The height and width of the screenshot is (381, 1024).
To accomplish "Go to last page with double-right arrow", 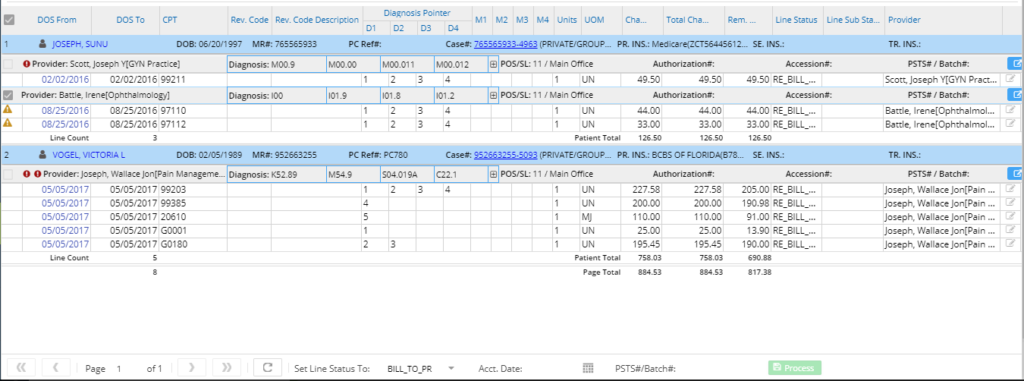I will point(226,368).
